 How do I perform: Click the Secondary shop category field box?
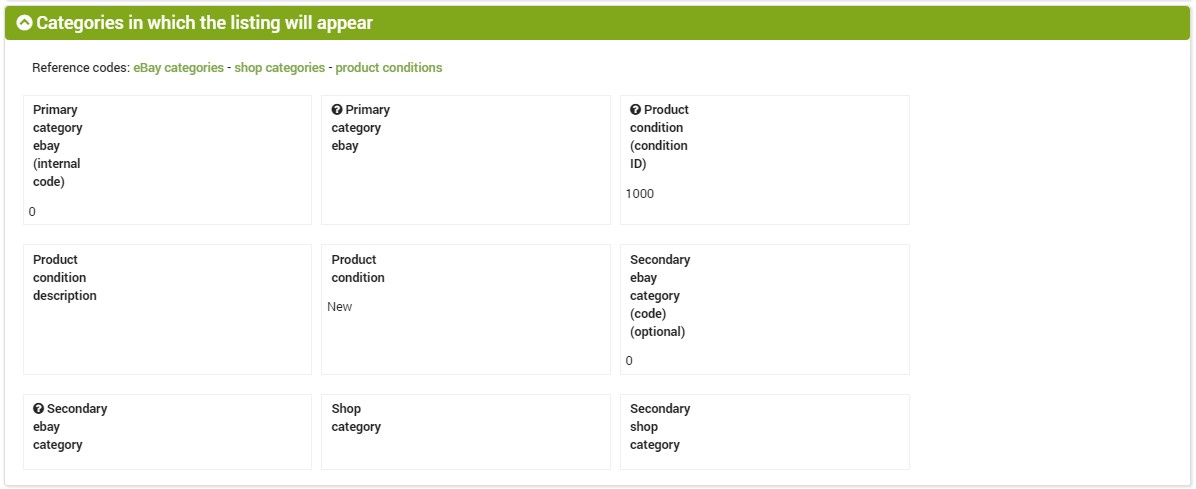click(x=764, y=431)
